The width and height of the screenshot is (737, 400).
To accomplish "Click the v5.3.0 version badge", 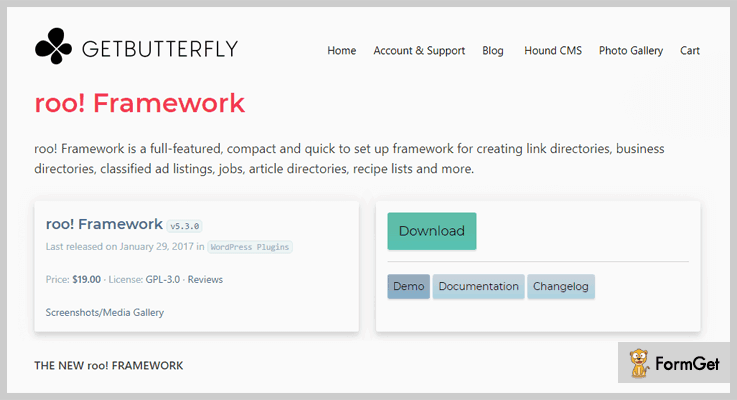I will pyautogui.click(x=185, y=226).
